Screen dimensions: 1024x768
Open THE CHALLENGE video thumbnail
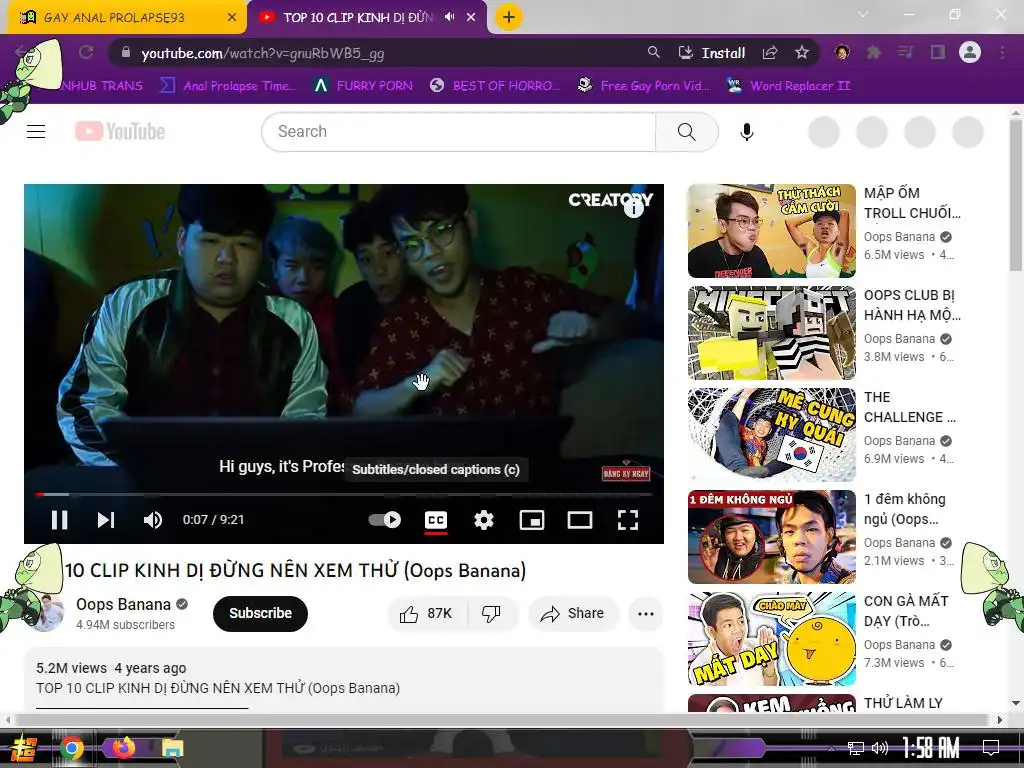tap(771, 435)
